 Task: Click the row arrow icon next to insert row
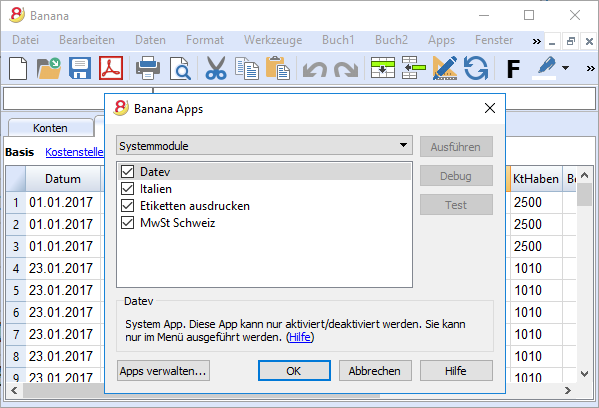[x=414, y=68]
